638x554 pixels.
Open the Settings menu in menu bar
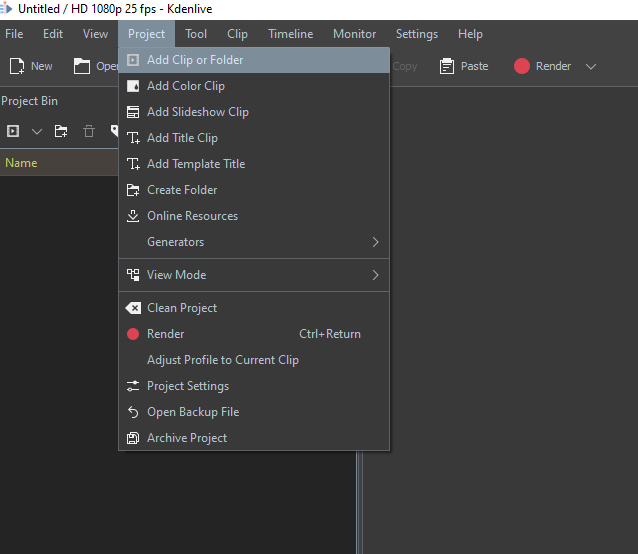416,34
